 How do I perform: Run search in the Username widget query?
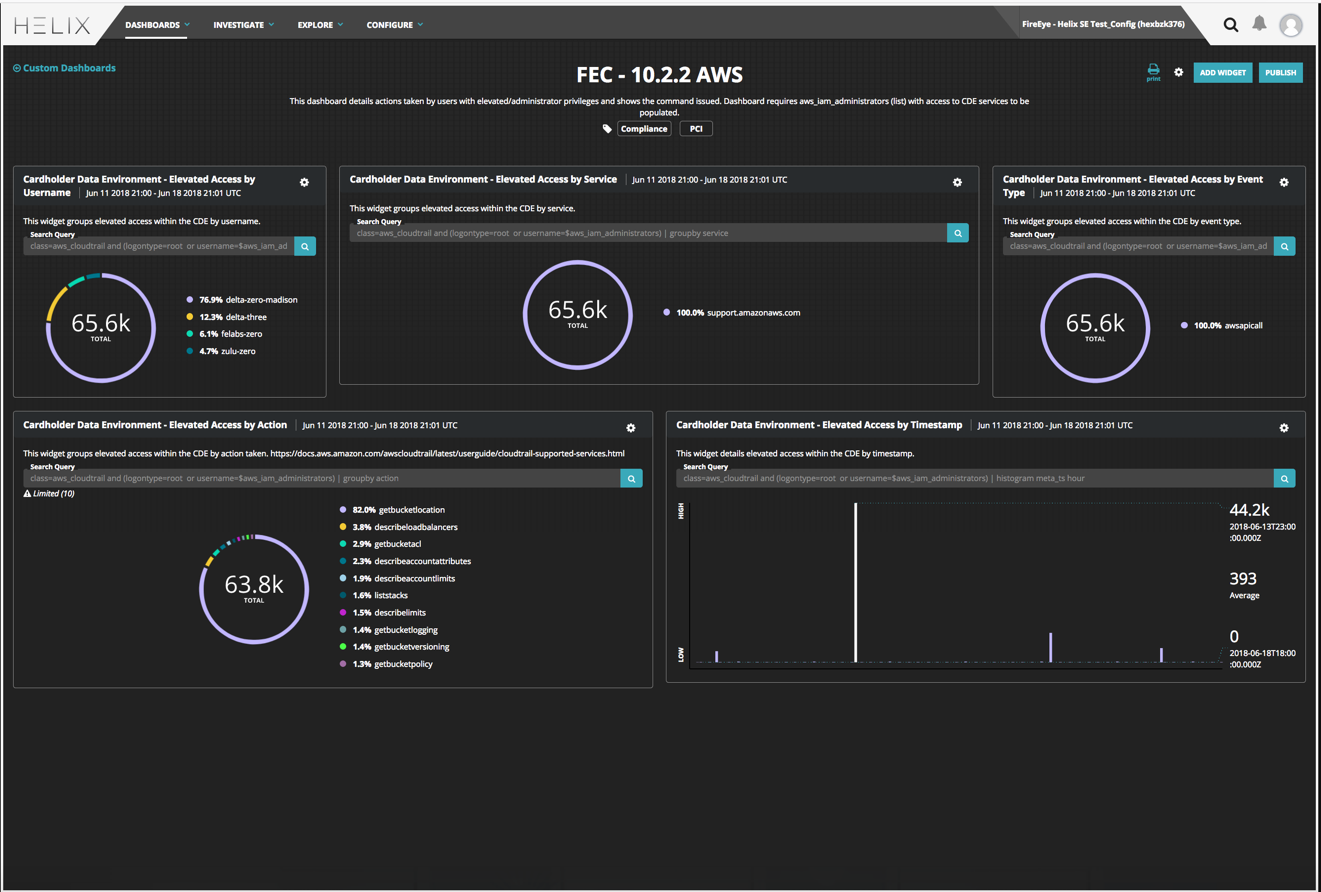(x=305, y=246)
